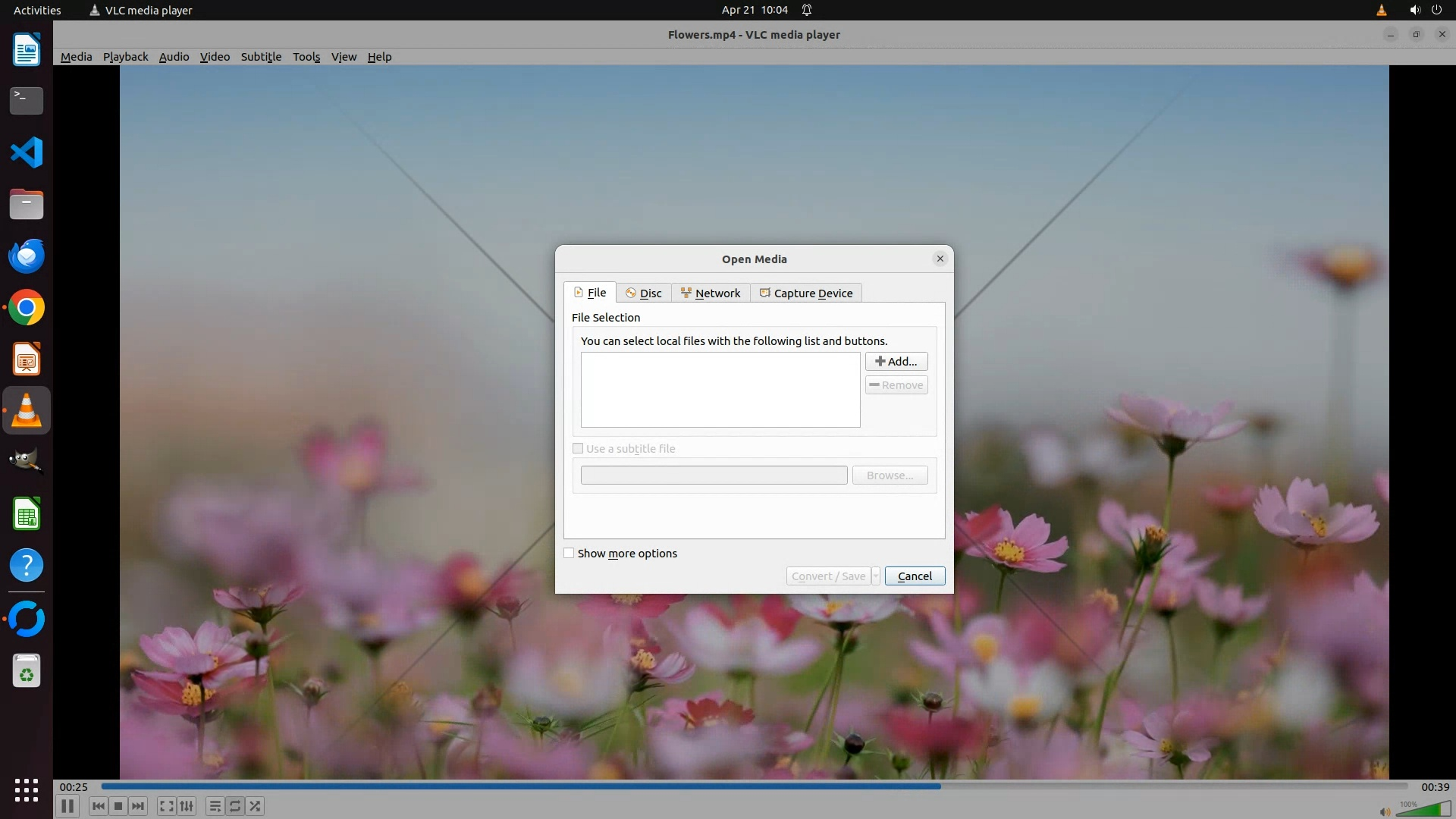This screenshot has height=819, width=1456.
Task: Pause the playing video
Action: coord(67,806)
